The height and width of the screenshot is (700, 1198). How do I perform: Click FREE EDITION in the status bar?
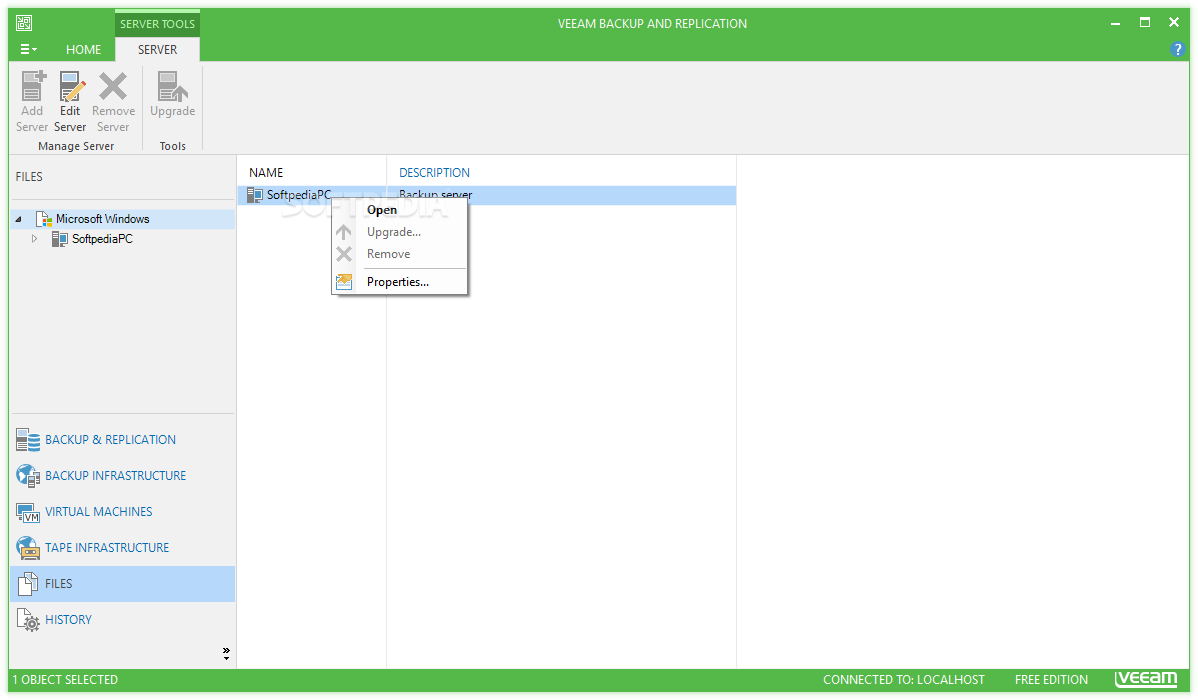tap(1051, 680)
